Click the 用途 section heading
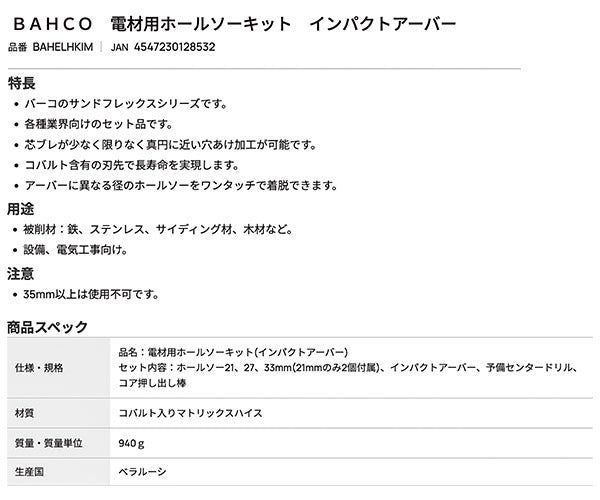Viewport: 600px width, 500px height. click(x=21, y=209)
